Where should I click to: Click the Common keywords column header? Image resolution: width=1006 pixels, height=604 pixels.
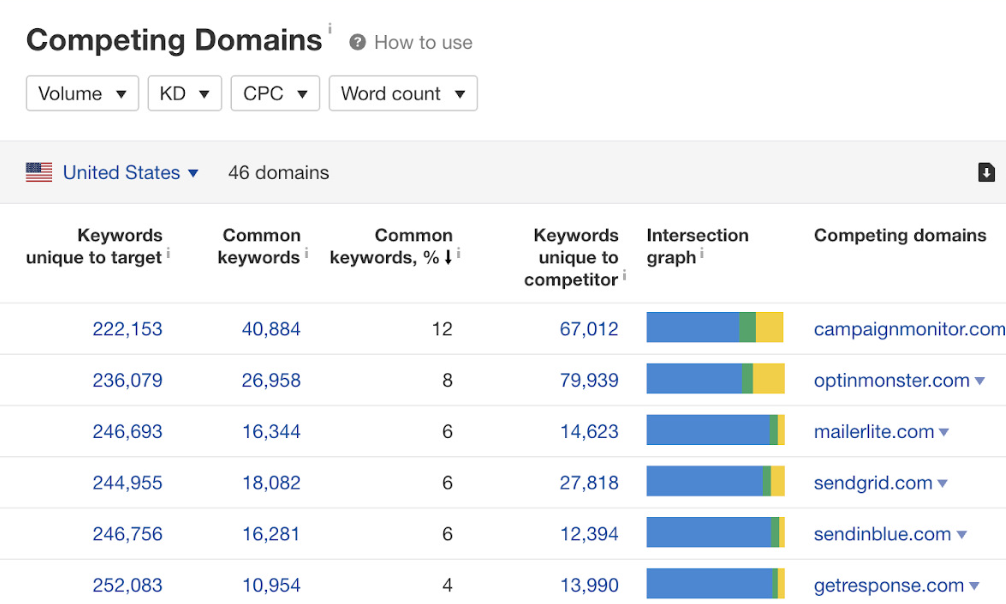tap(259, 246)
